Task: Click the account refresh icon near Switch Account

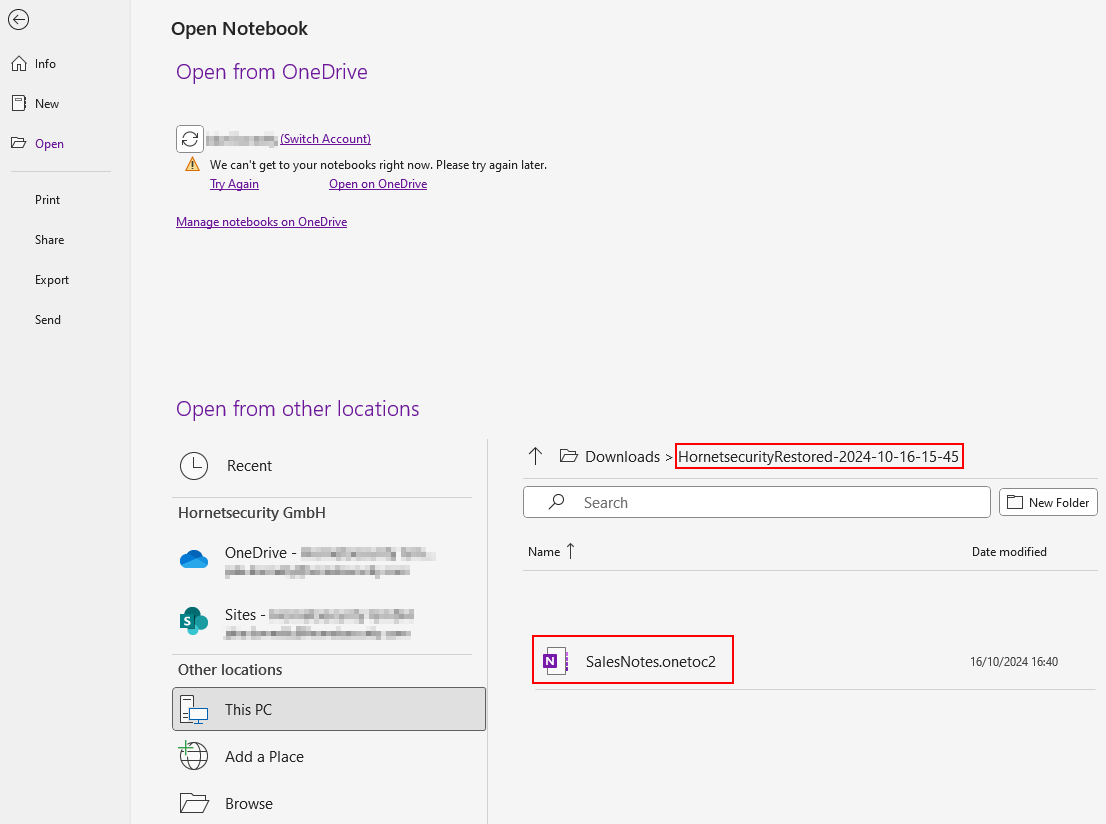Action: [190, 138]
